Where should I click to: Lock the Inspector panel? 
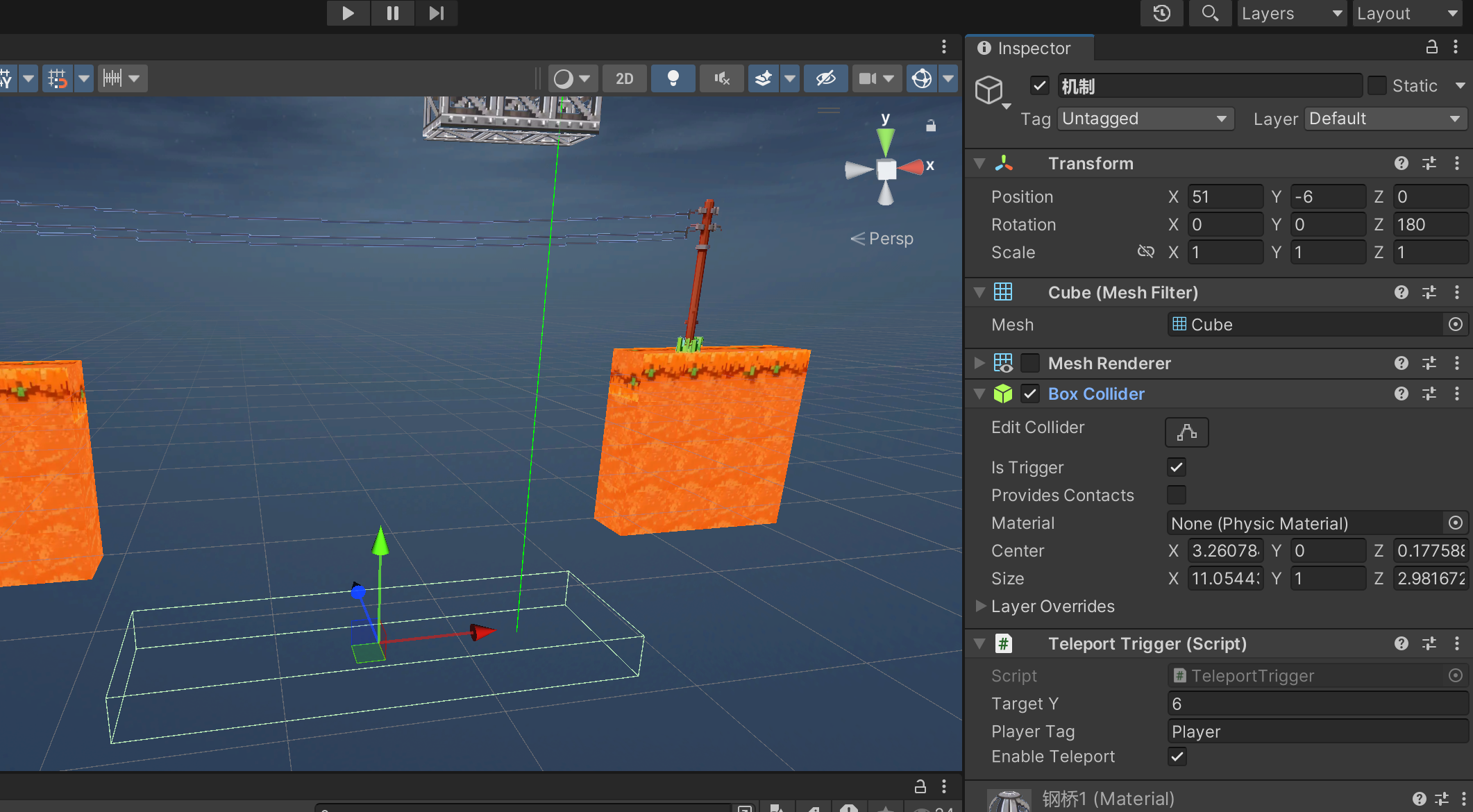click(1431, 47)
